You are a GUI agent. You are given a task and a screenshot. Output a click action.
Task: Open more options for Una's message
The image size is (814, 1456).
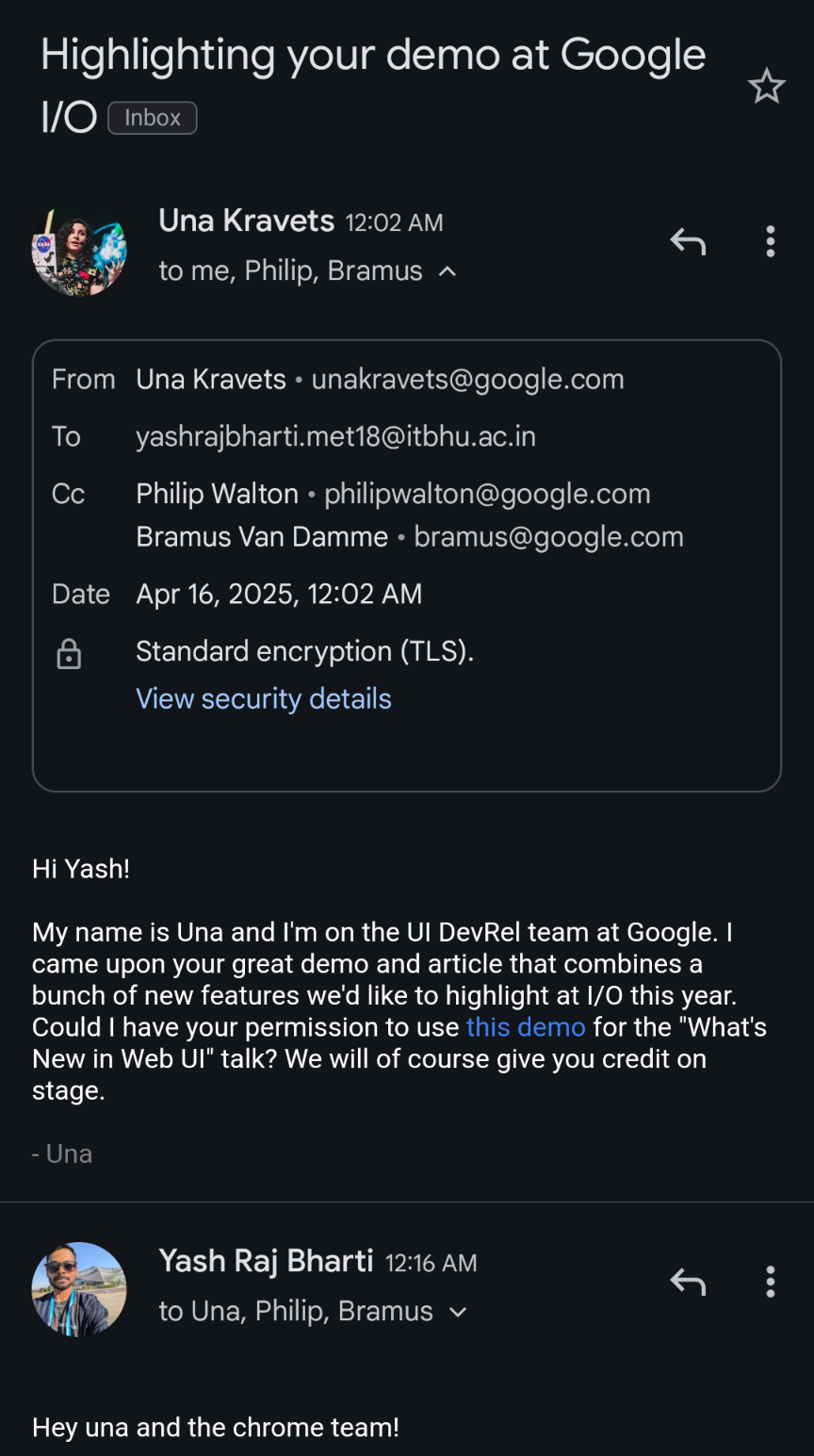click(771, 242)
